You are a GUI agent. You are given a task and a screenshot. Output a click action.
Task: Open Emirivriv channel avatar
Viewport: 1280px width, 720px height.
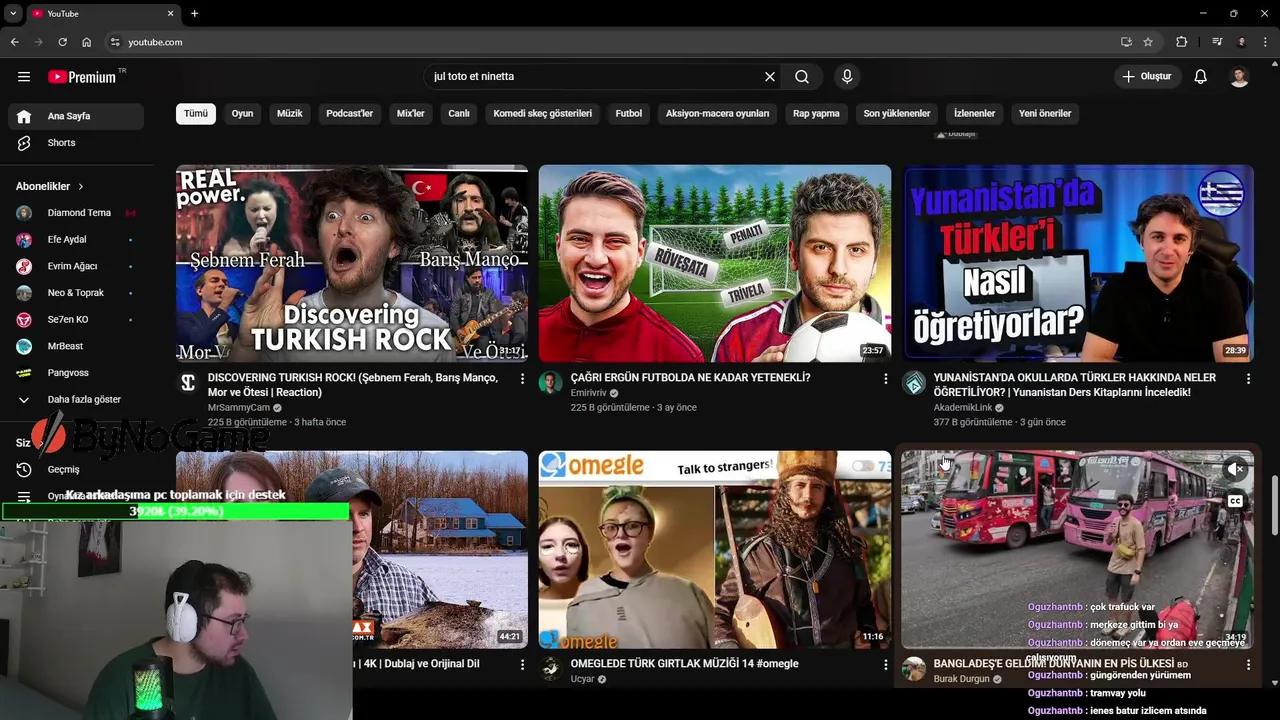click(551, 383)
